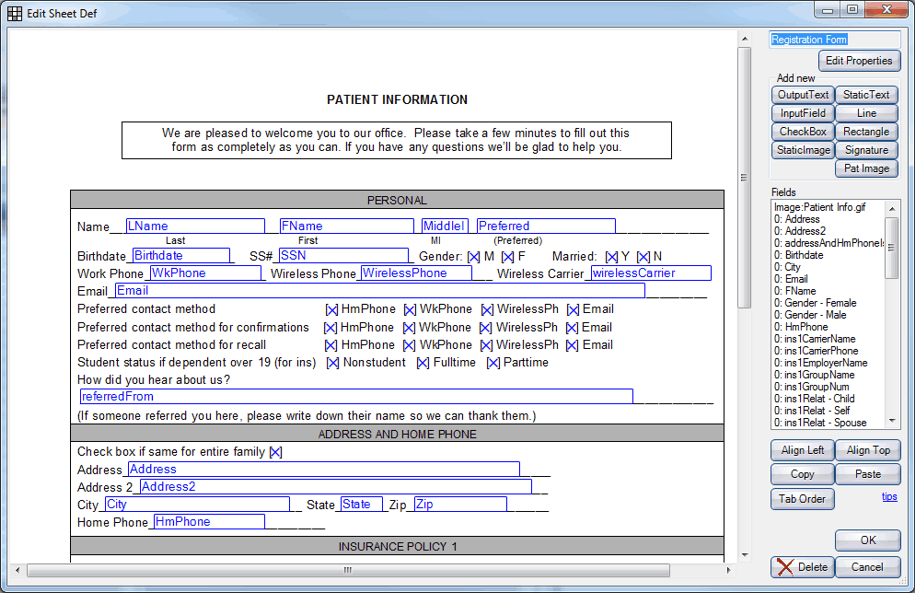Select the LName field

[195, 226]
